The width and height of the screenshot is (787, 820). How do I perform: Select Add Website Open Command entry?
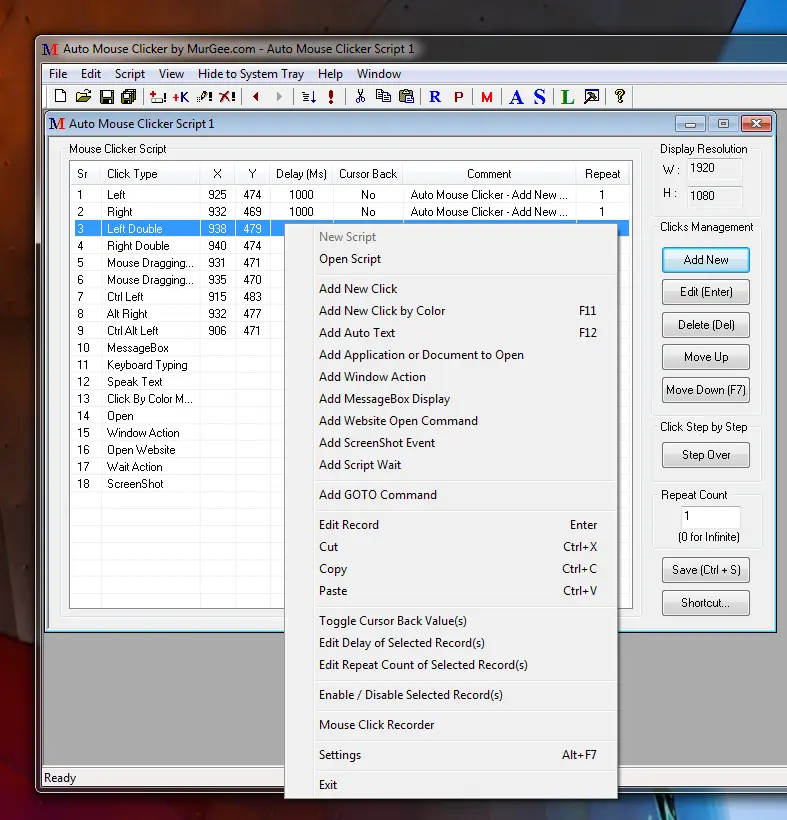pos(451,420)
